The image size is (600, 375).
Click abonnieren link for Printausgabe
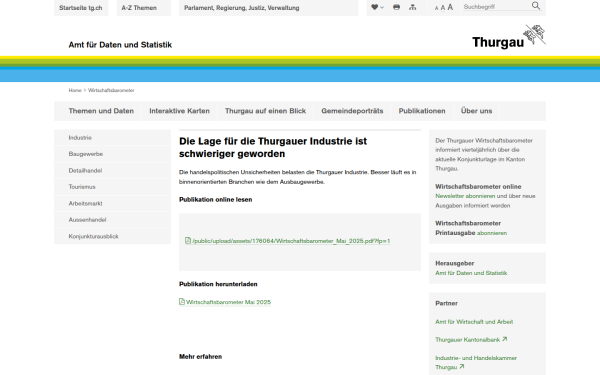[x=492, y=233]
